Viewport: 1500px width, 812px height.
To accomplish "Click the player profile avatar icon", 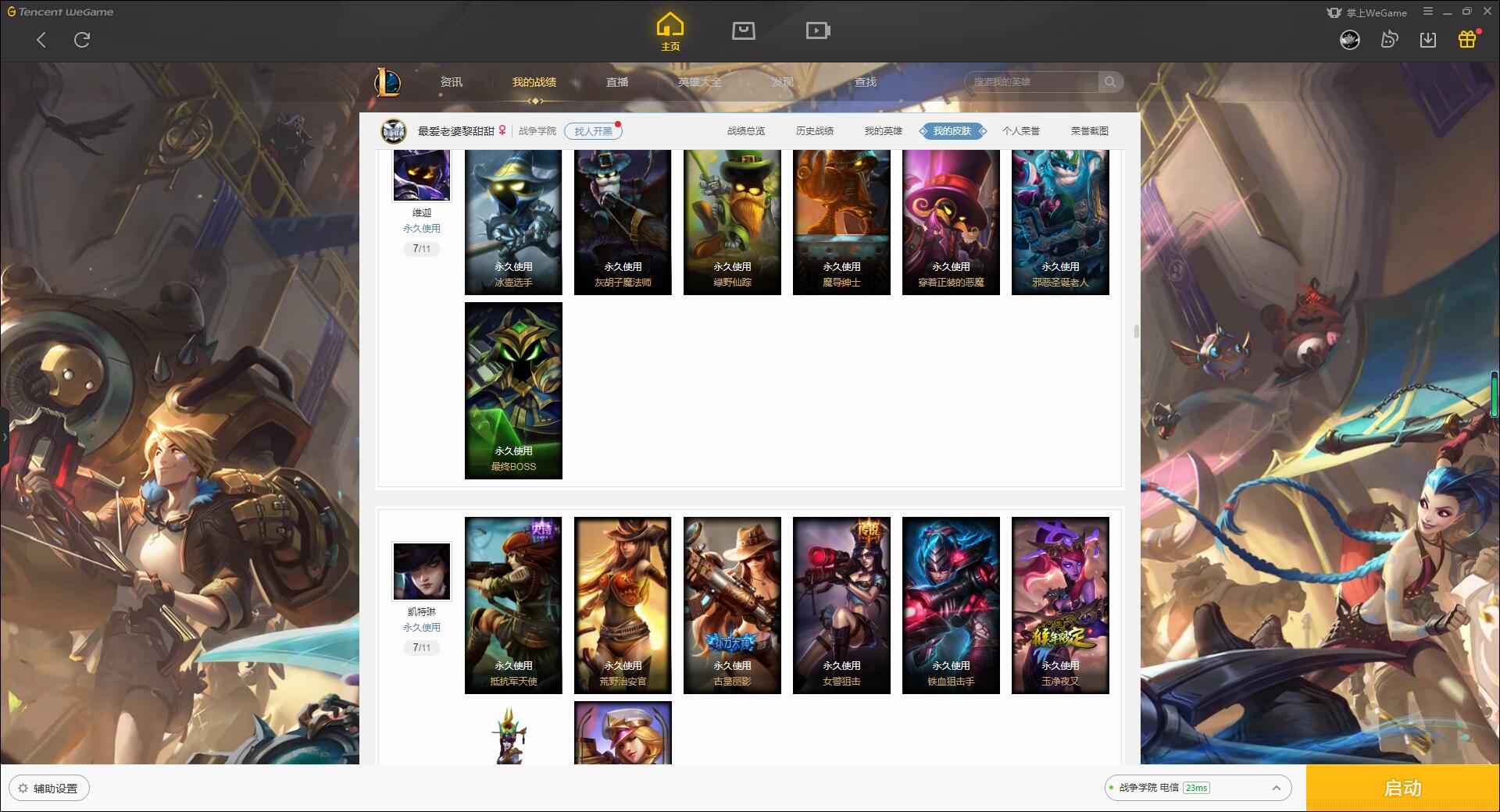I will tap(394, 131).
